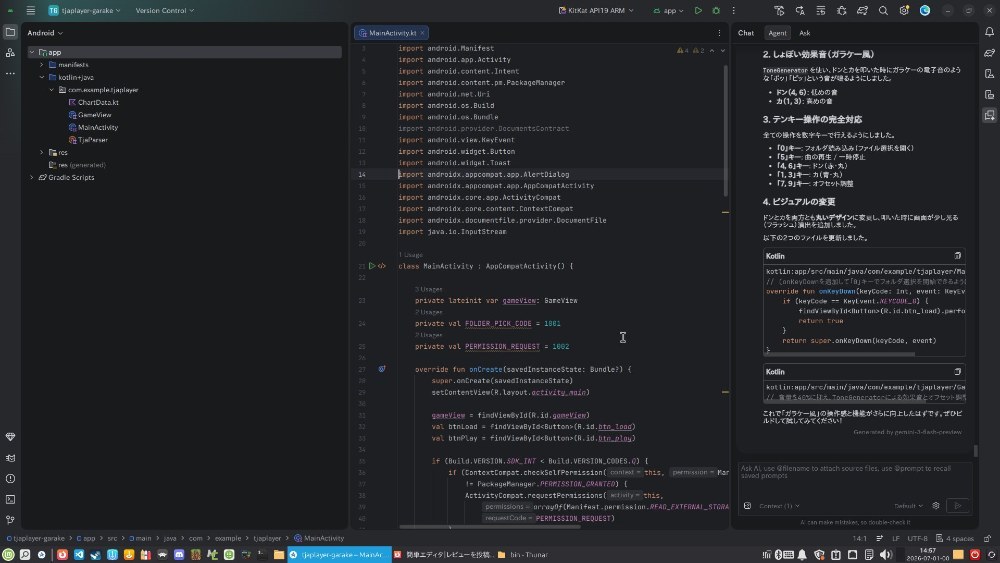
Task: Open the KitKat API19 ARM device dropdown
Action: point(596,11)
